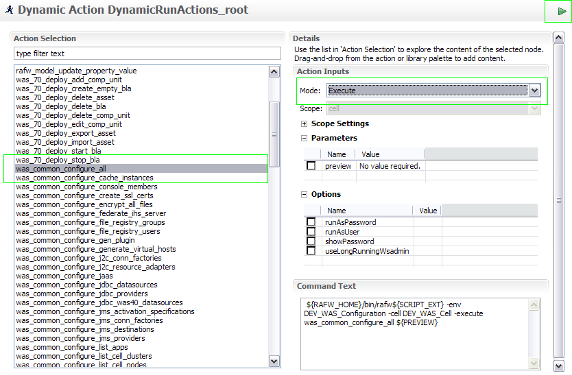Click the Options table Value column header
The image size is (572, 375).
428,210
